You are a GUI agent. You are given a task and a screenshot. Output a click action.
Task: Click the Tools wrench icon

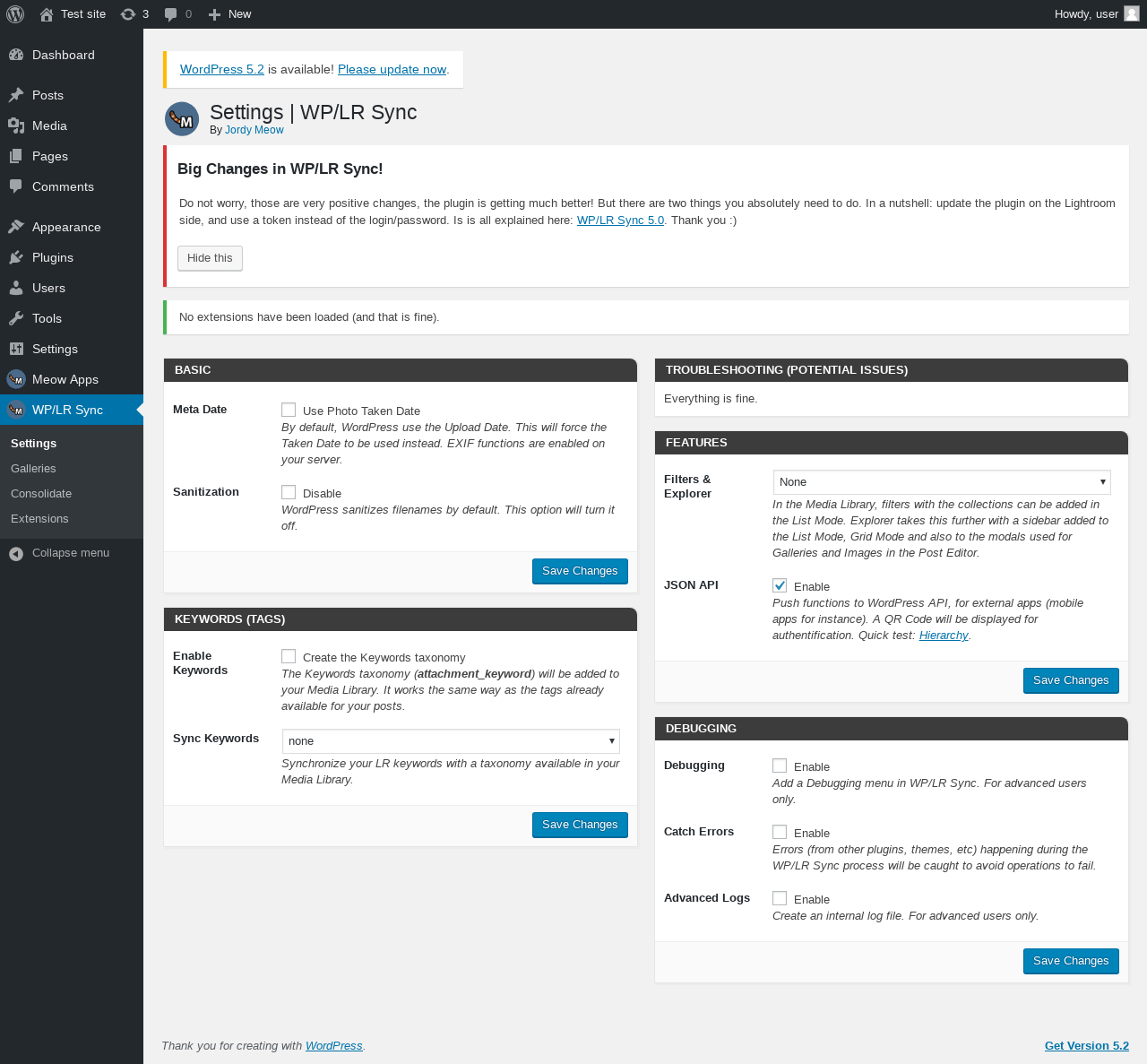click(x=16, y=318)
